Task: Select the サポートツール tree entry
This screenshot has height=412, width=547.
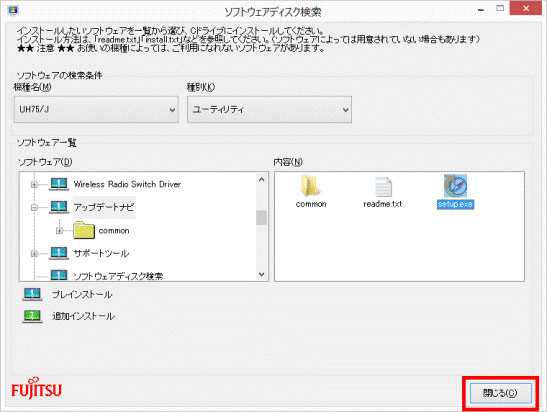Action: click(101, 254)
